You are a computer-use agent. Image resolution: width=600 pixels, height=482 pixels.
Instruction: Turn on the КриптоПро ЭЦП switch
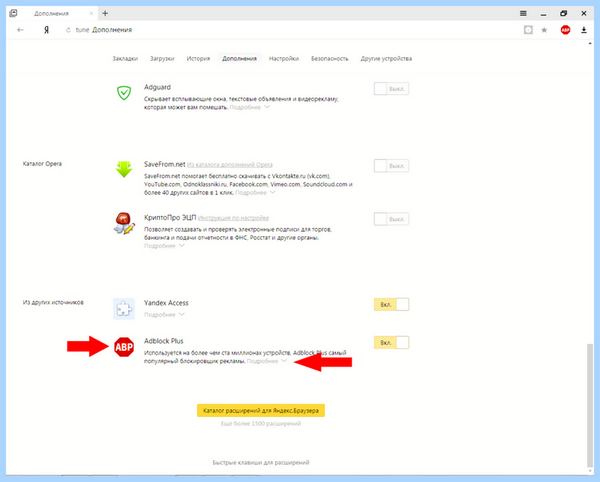coord(391,219)
